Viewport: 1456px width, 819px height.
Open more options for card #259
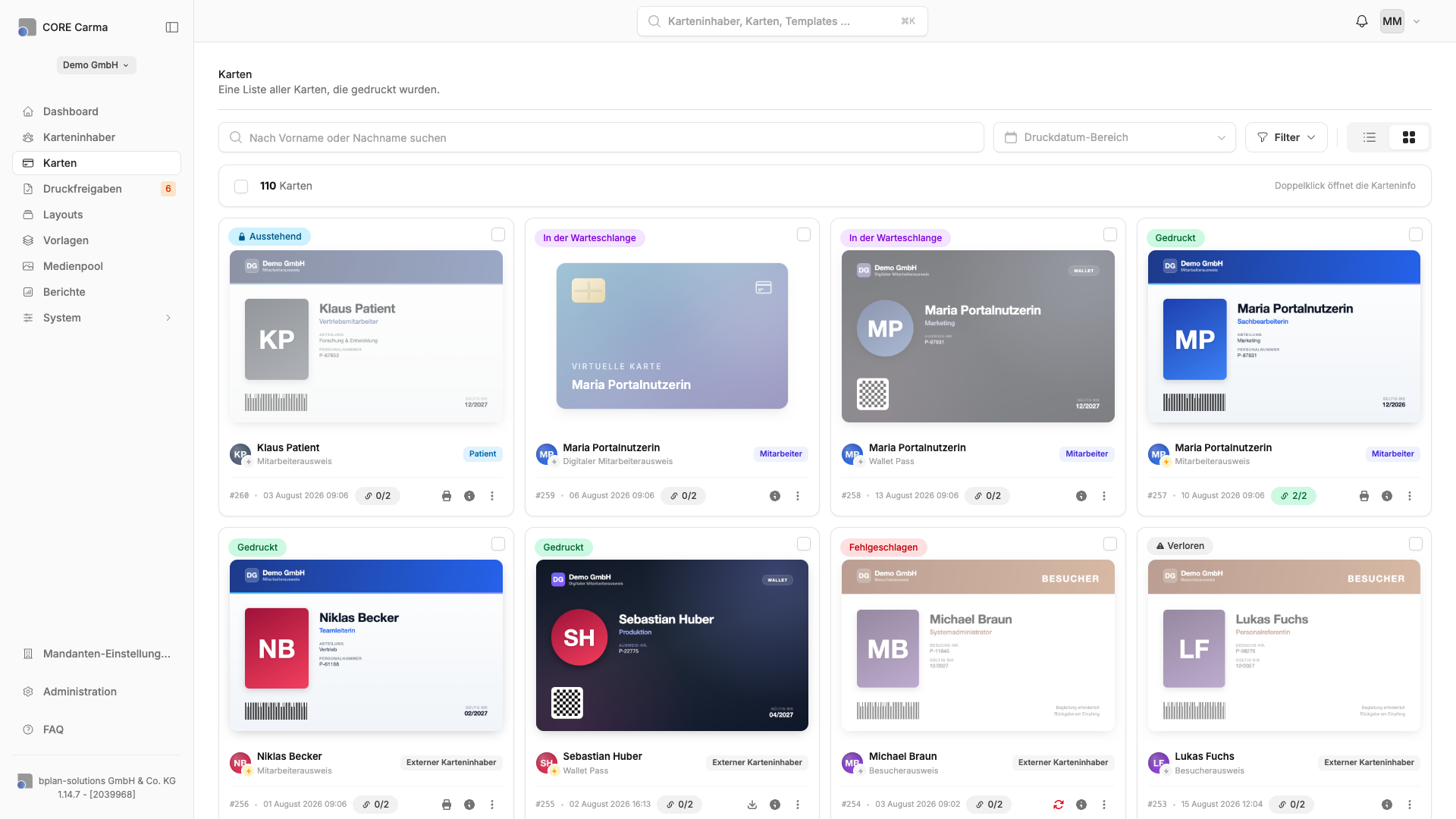click(798, 496)
